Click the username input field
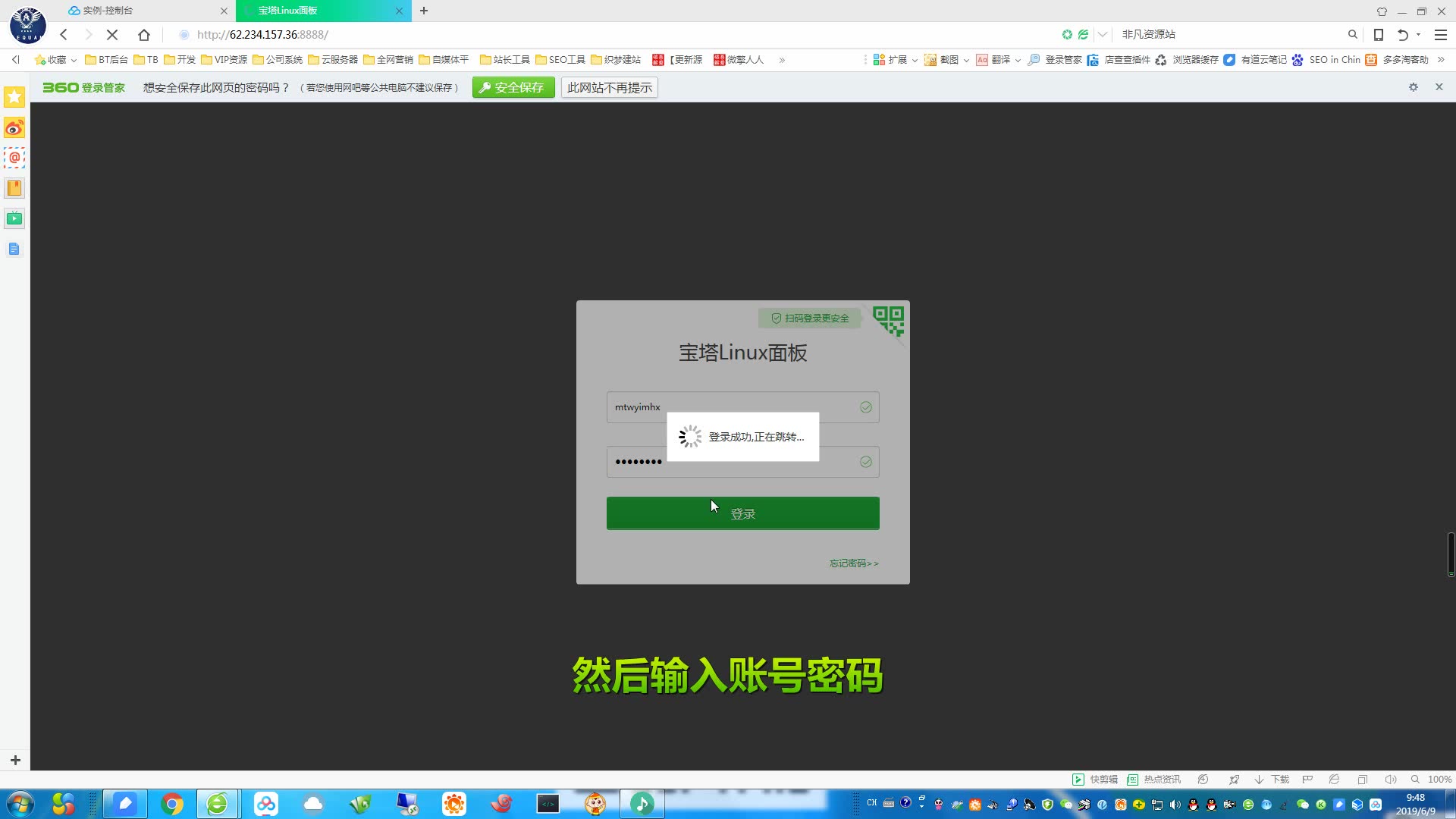The image size is (1456, 819). coord(742,407)
